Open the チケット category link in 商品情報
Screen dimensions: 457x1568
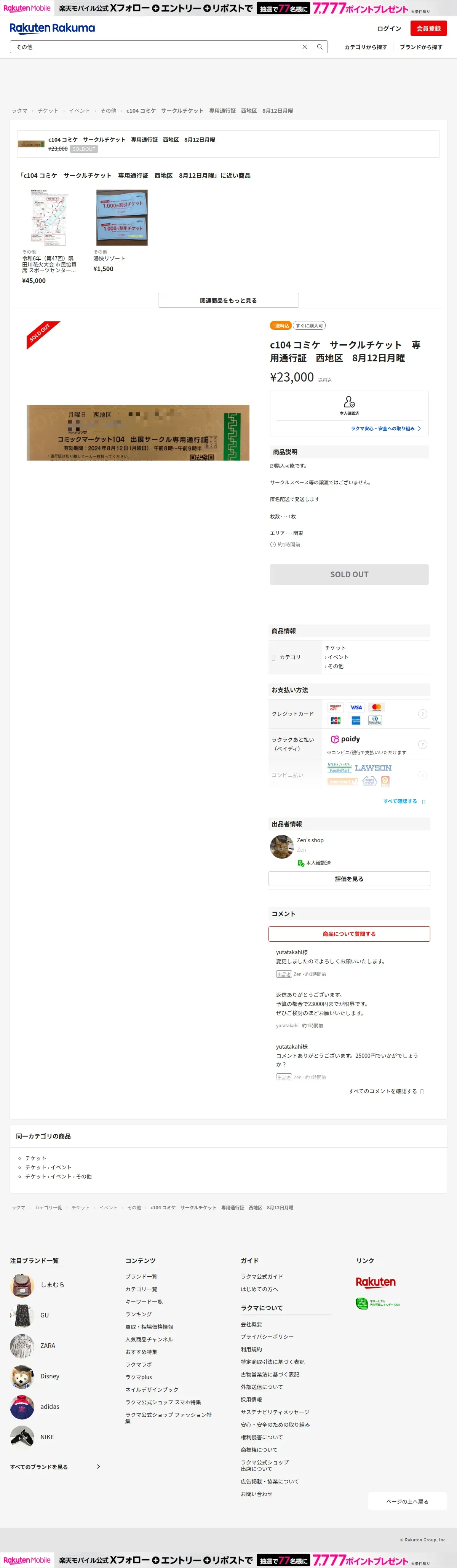point(335,648)
